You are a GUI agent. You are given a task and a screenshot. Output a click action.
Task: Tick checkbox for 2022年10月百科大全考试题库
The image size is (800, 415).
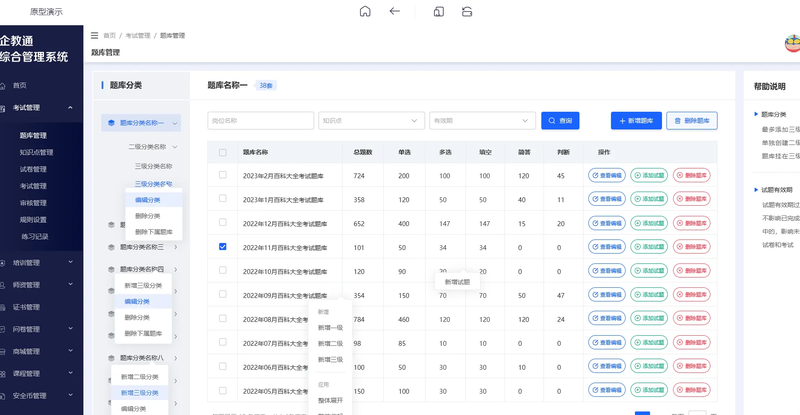(x=222, y=270)
